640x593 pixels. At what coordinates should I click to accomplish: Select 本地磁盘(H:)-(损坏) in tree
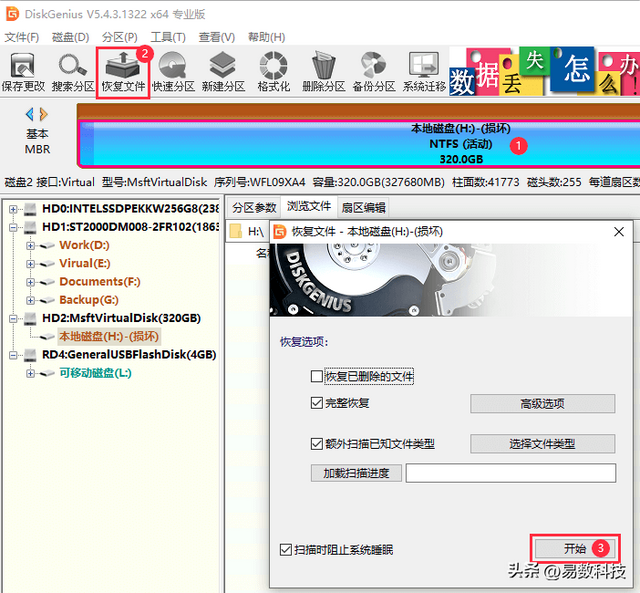click(x=109, y=336)
